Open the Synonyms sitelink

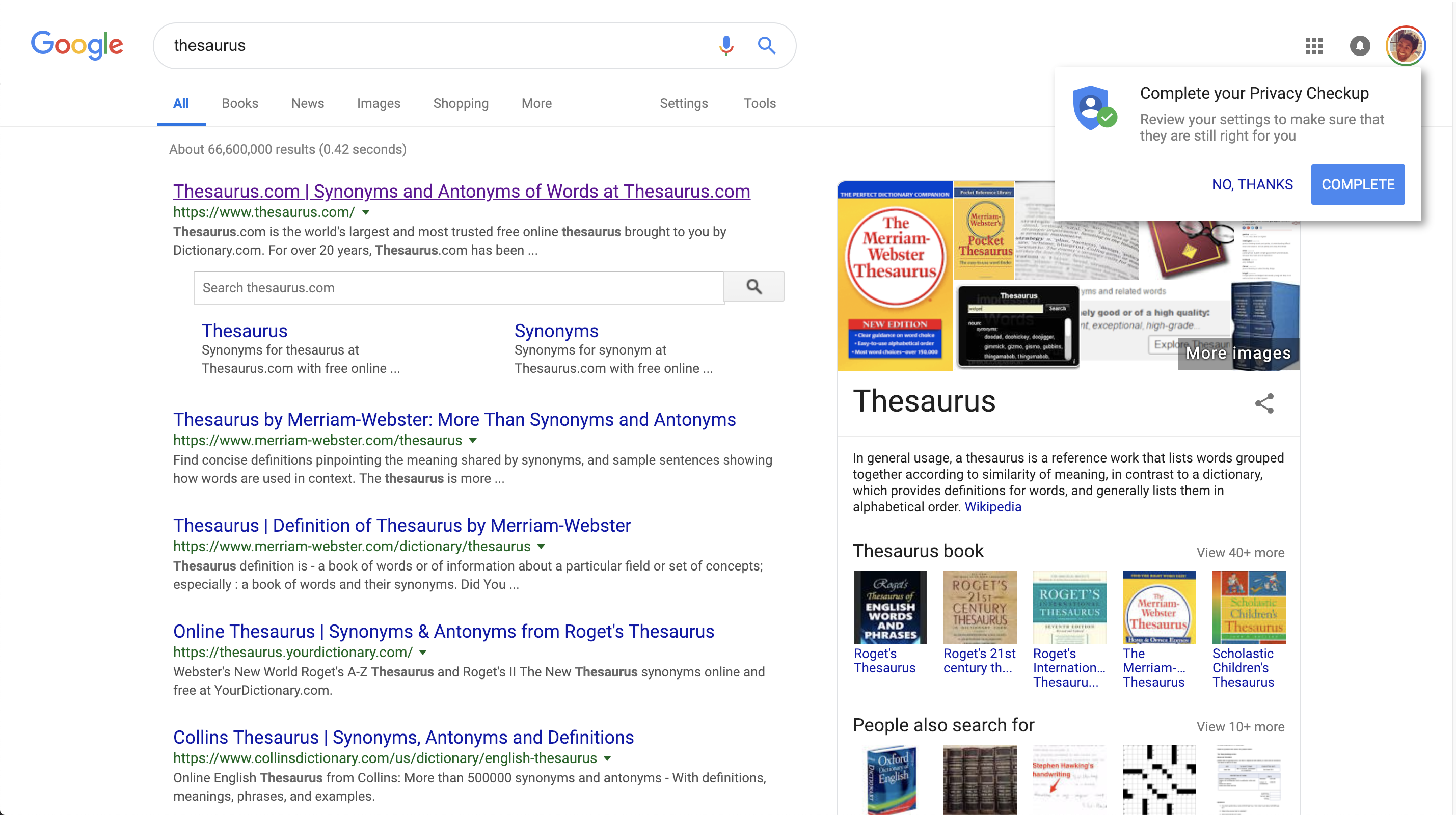point(556,331)
